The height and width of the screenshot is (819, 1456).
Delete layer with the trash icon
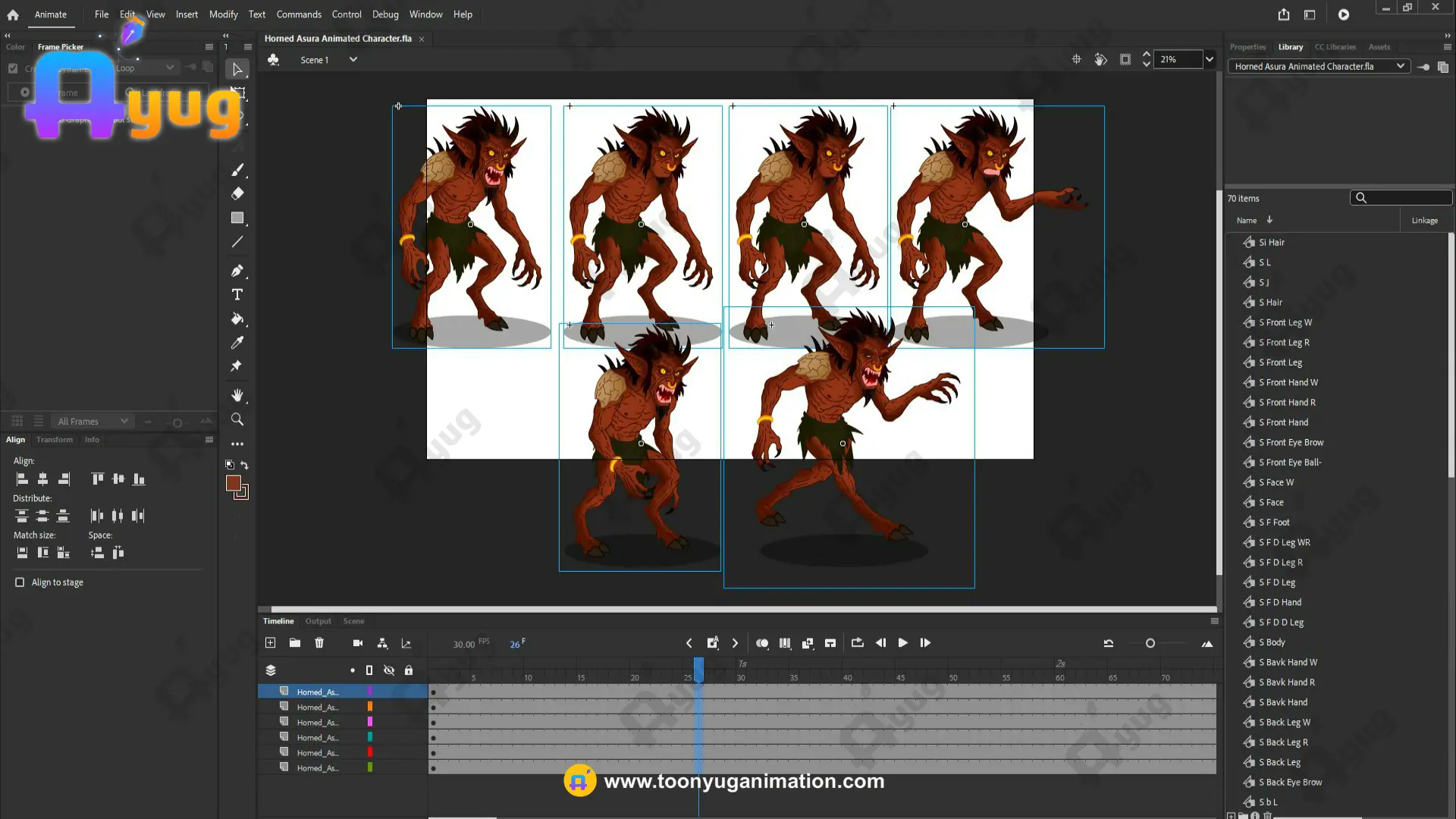[x=319, y=643]
